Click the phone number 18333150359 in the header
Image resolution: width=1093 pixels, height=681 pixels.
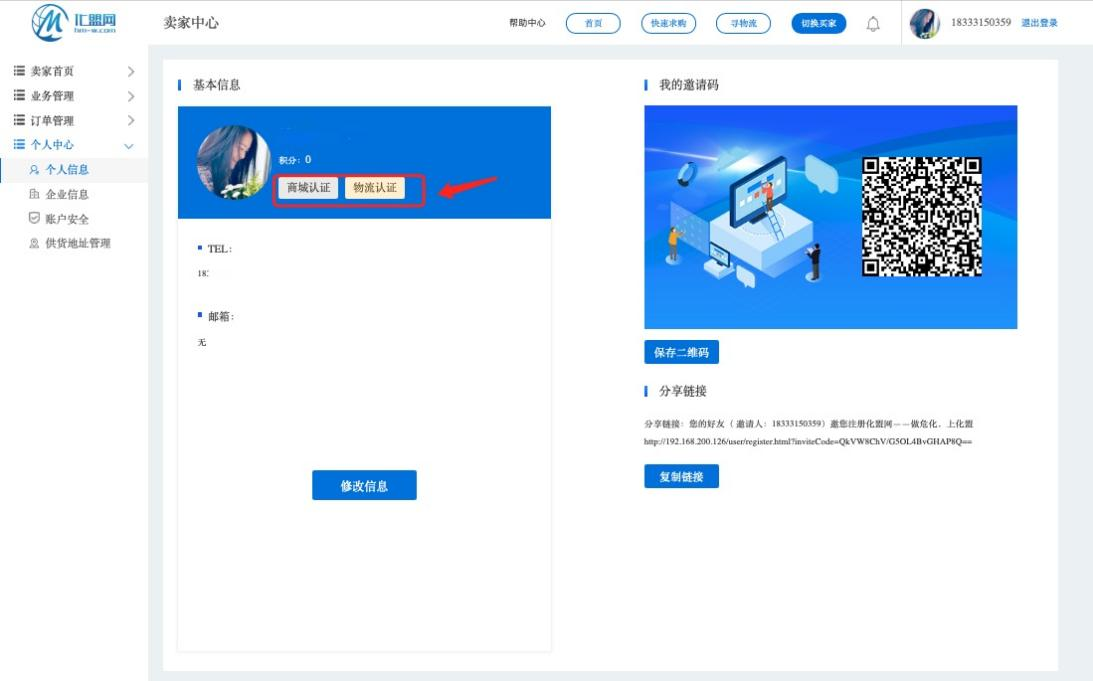click(981, 23)
